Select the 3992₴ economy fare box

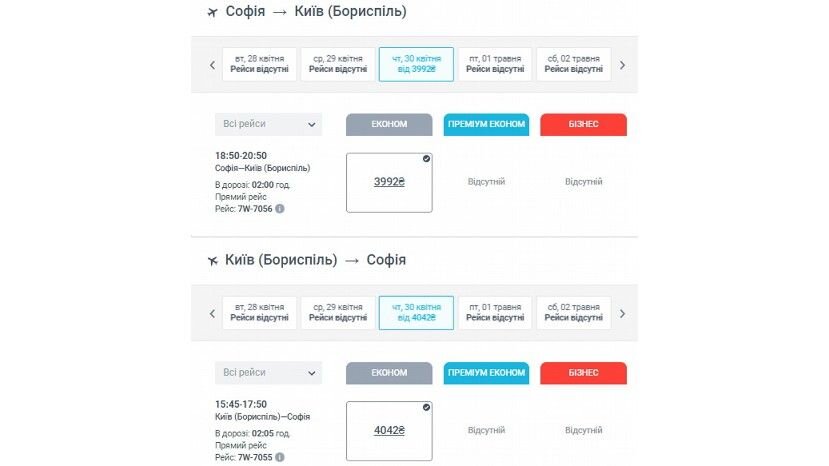[389, 182]
